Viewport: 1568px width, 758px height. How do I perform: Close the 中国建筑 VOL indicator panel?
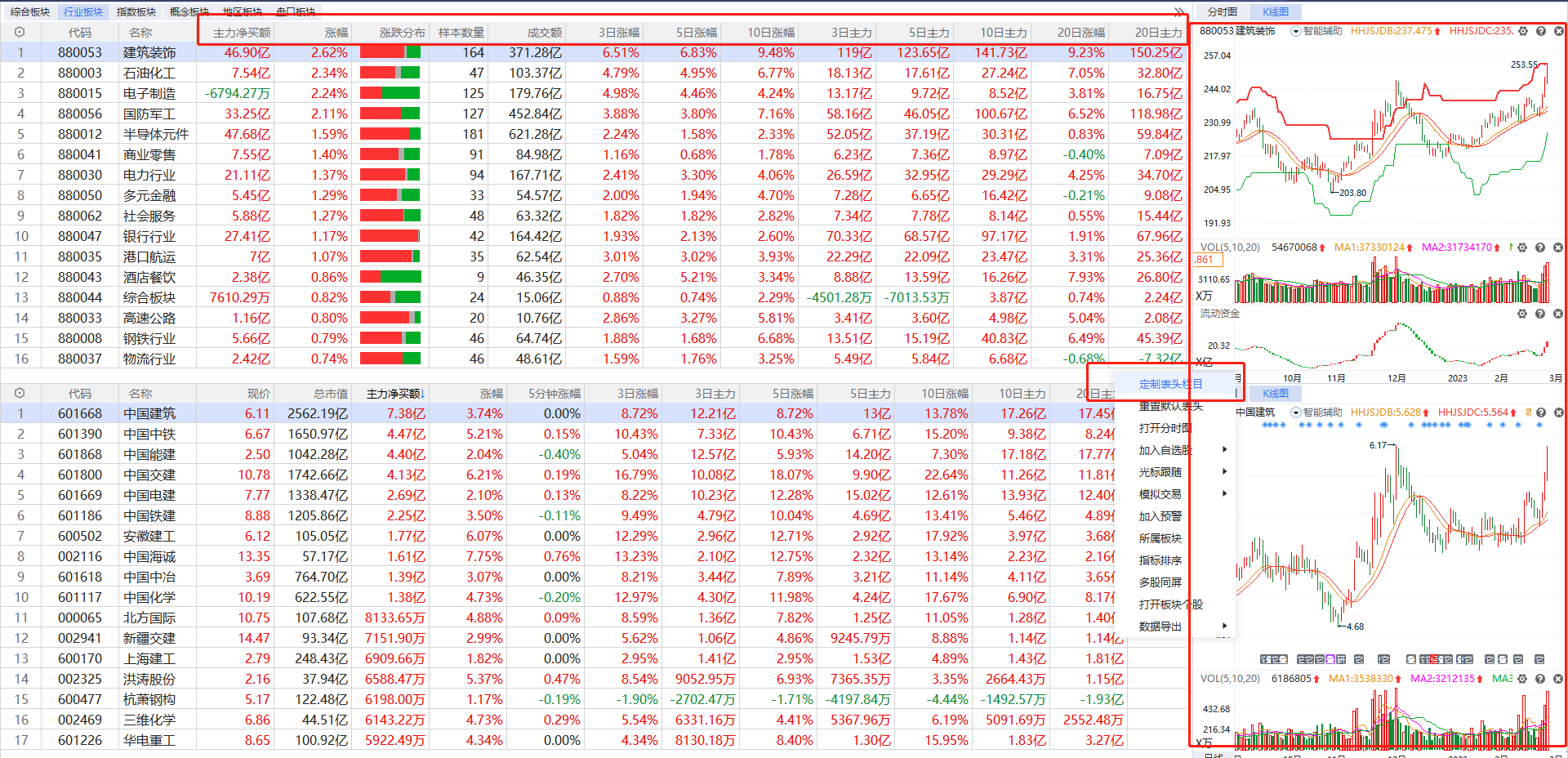tap(1558, 679)
